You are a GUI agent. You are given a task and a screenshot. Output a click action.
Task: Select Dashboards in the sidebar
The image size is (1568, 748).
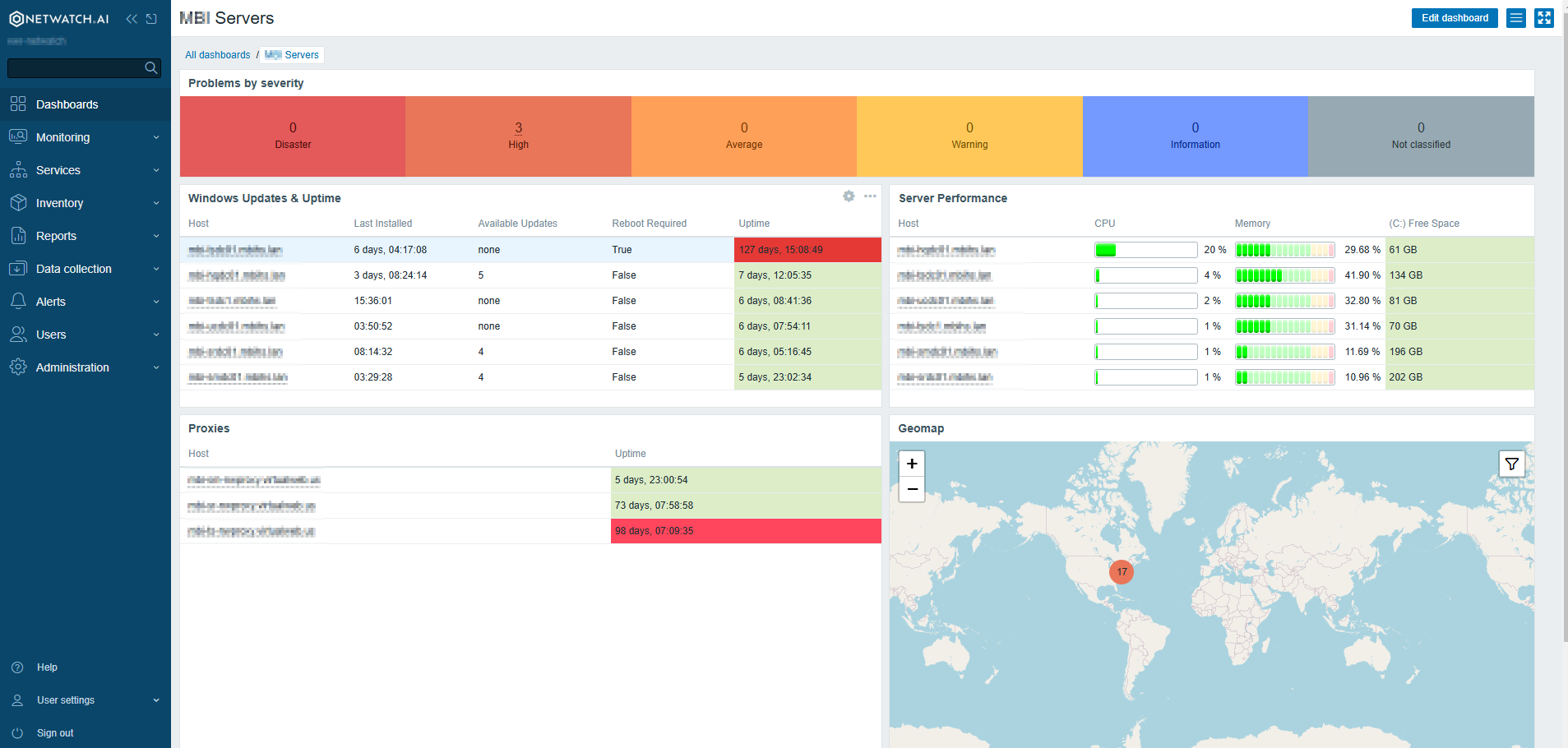(x=67, y=104)
